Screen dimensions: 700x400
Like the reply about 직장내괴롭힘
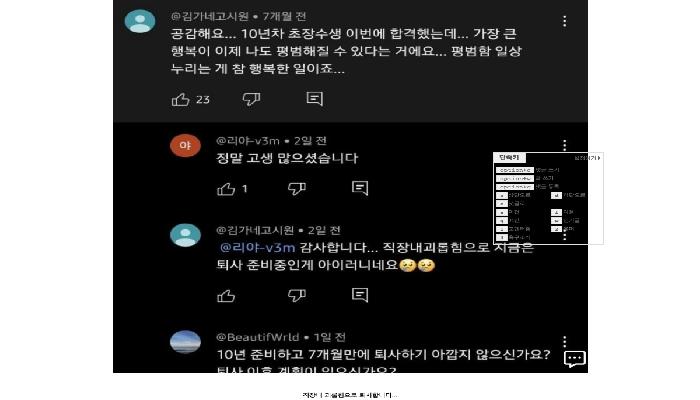[x=226, y=296]
